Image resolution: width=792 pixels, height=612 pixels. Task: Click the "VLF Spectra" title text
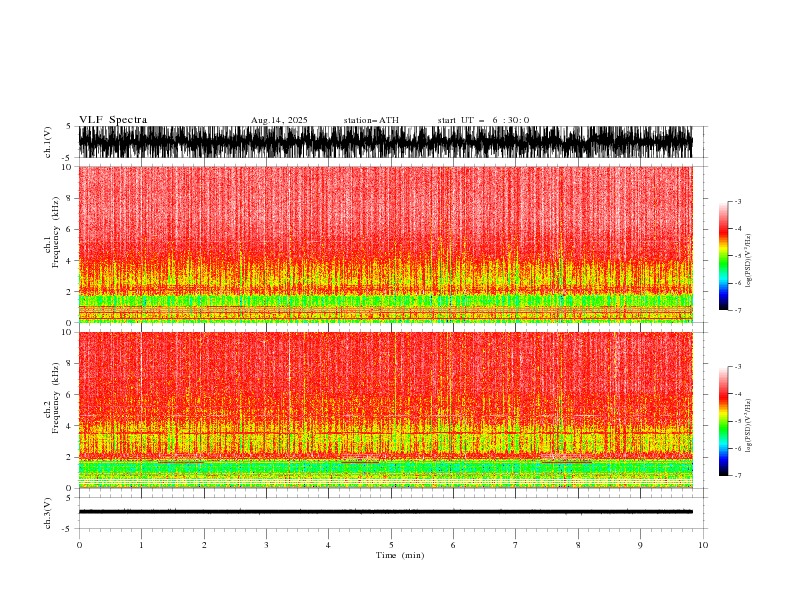113,120
